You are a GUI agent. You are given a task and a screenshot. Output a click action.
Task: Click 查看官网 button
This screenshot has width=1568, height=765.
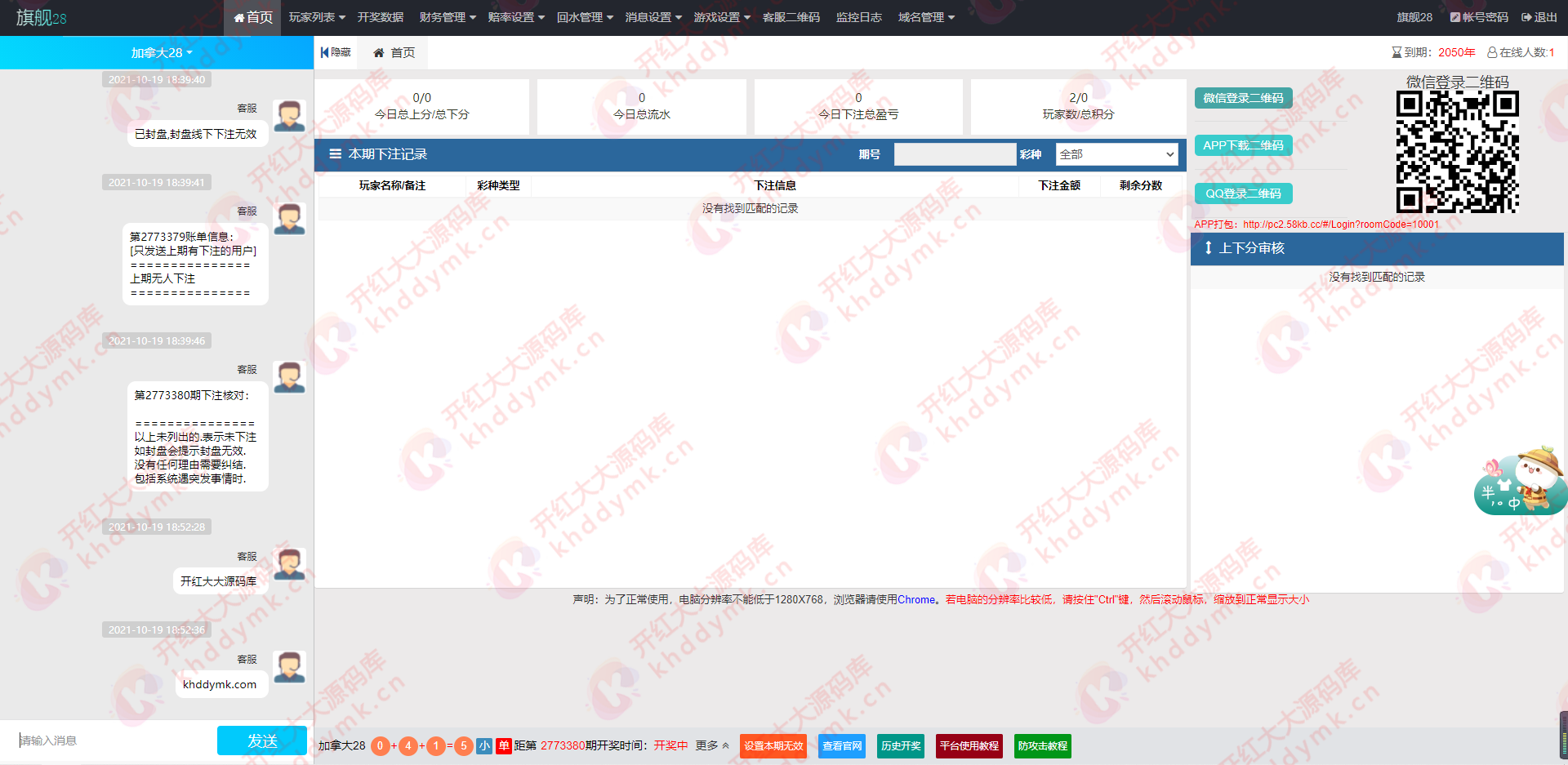coord(842,745)
